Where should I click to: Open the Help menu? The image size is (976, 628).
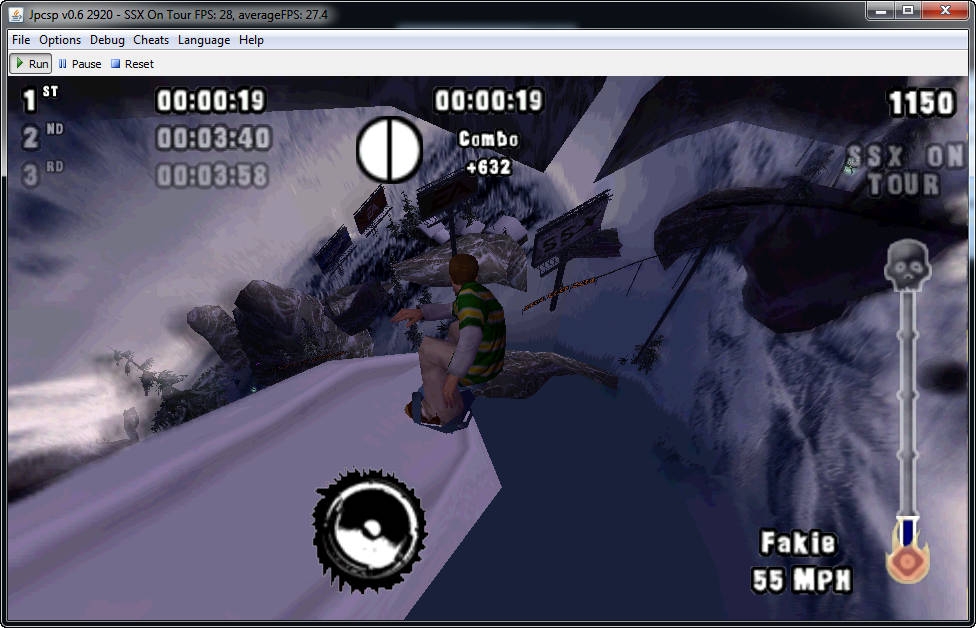[251, 40]
